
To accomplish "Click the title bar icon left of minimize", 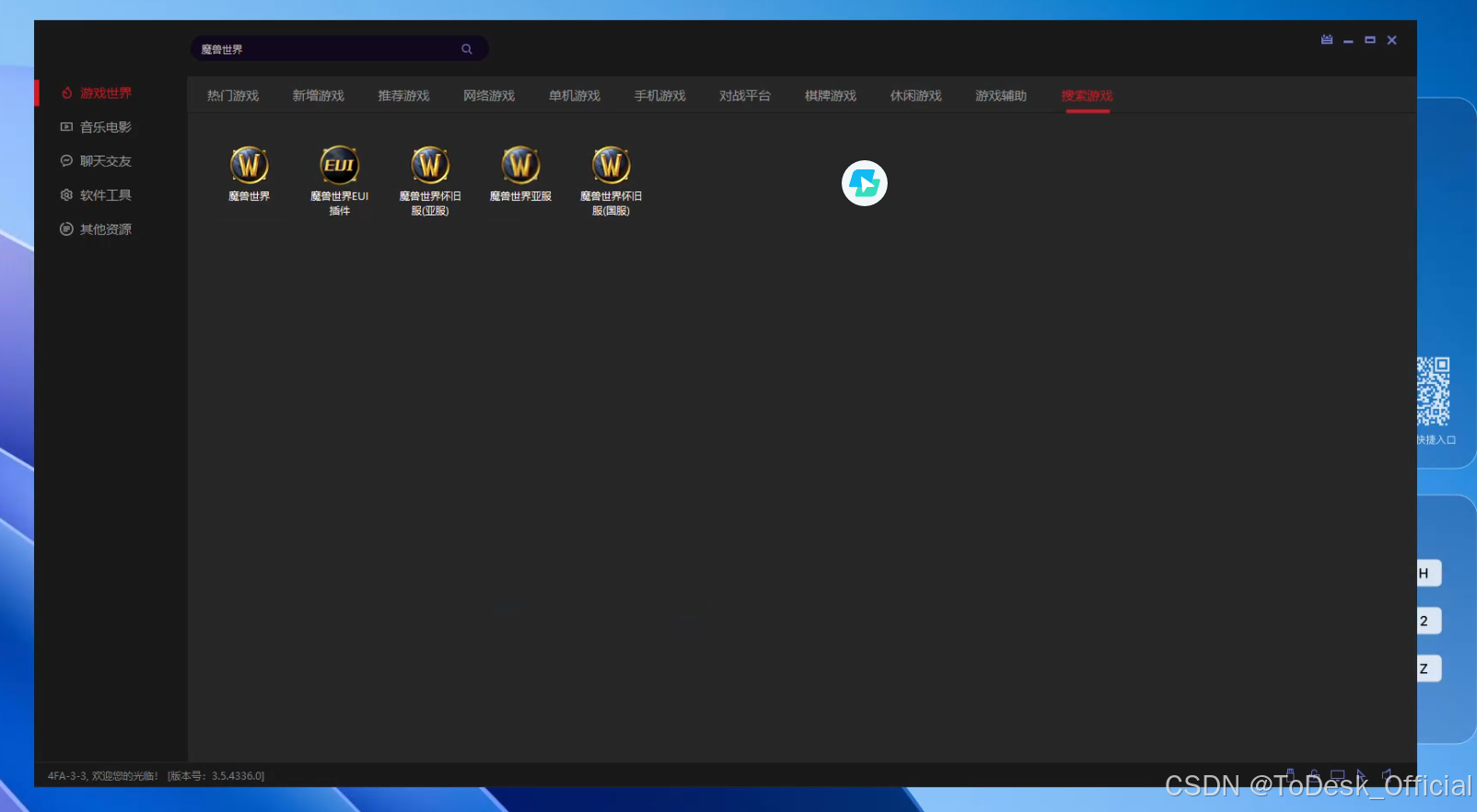I will point(1327,40).
